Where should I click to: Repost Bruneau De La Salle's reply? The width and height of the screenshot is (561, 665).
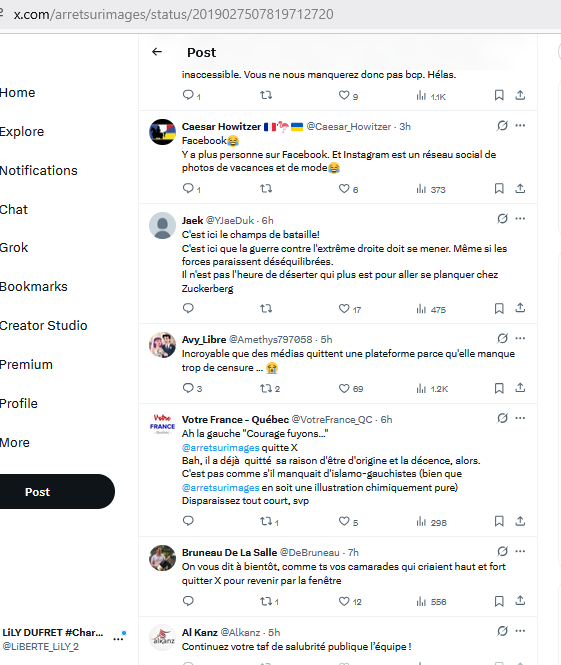pos(269,601)
